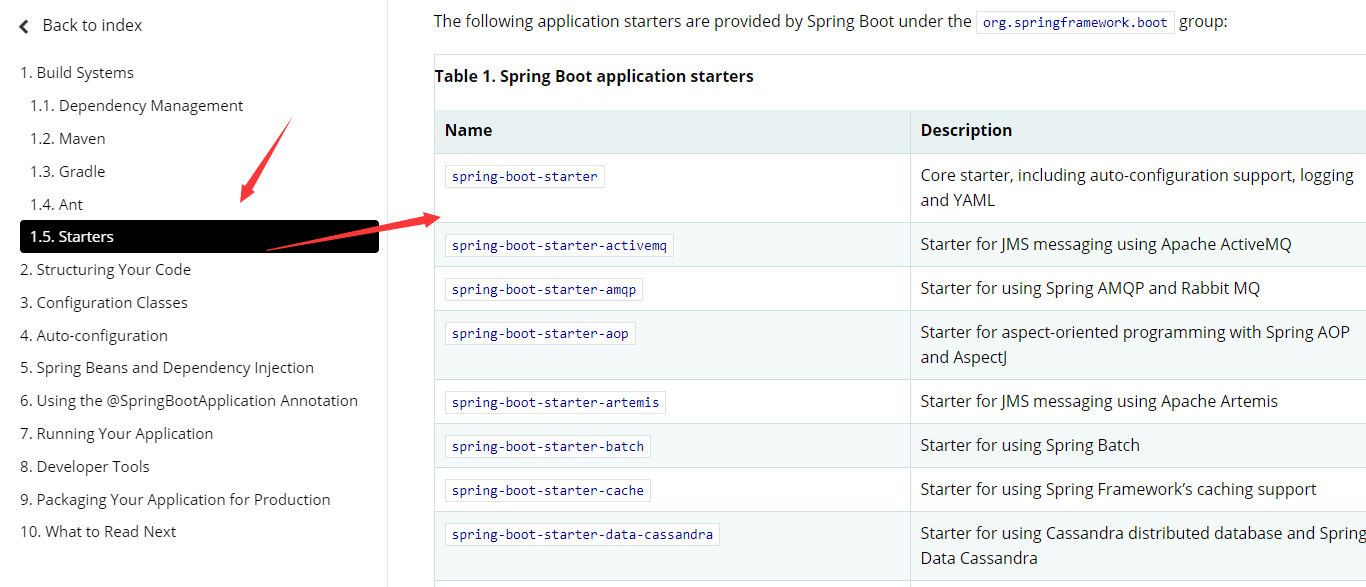This screenshot has width=1366, height=587.
Task: Click the Table 1 Spring Boot application starters caption
Action: [x=594, y=76]
